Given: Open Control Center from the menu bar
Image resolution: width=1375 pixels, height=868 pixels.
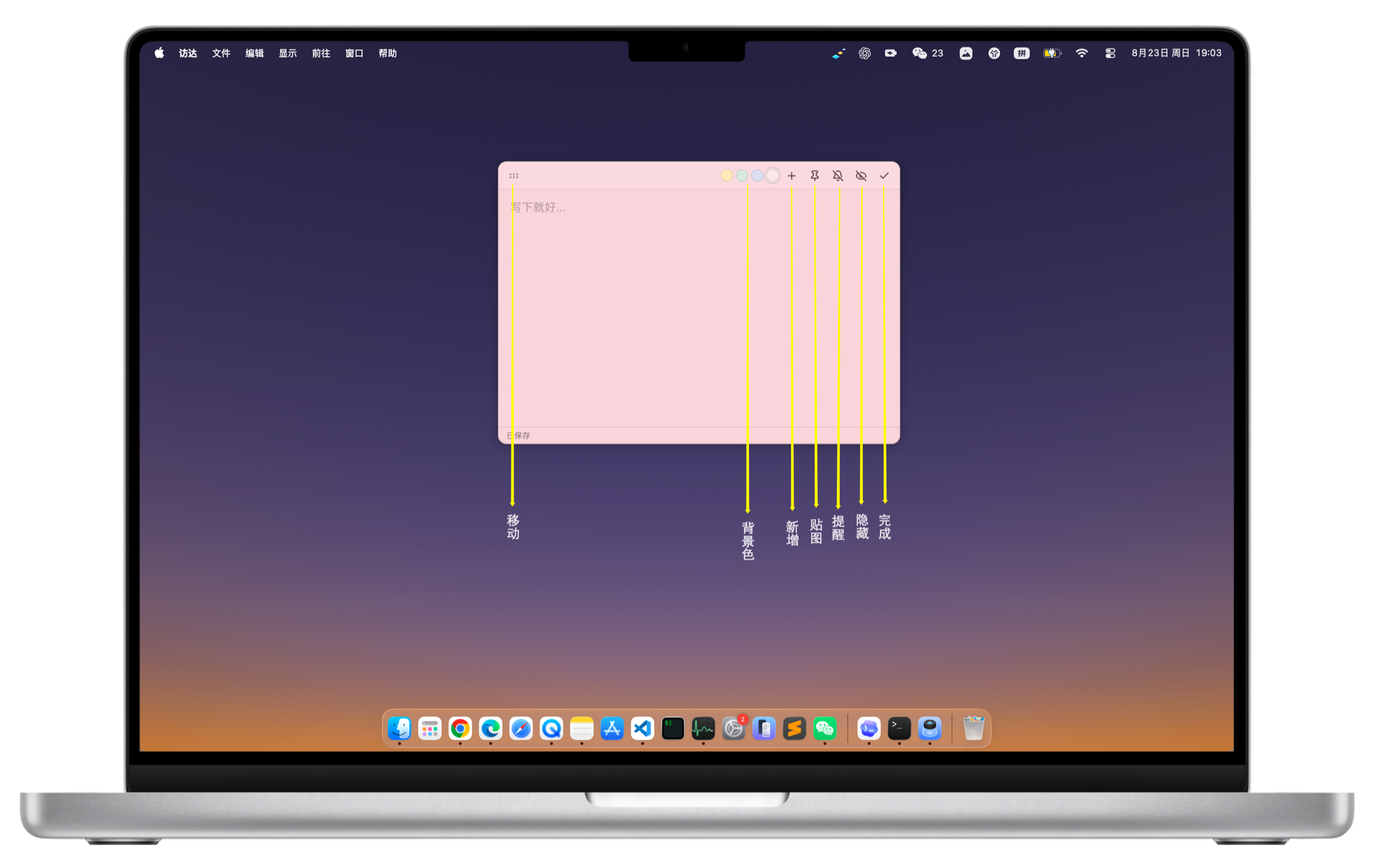Looking at the screenshot, I should tap(1111, 53).
